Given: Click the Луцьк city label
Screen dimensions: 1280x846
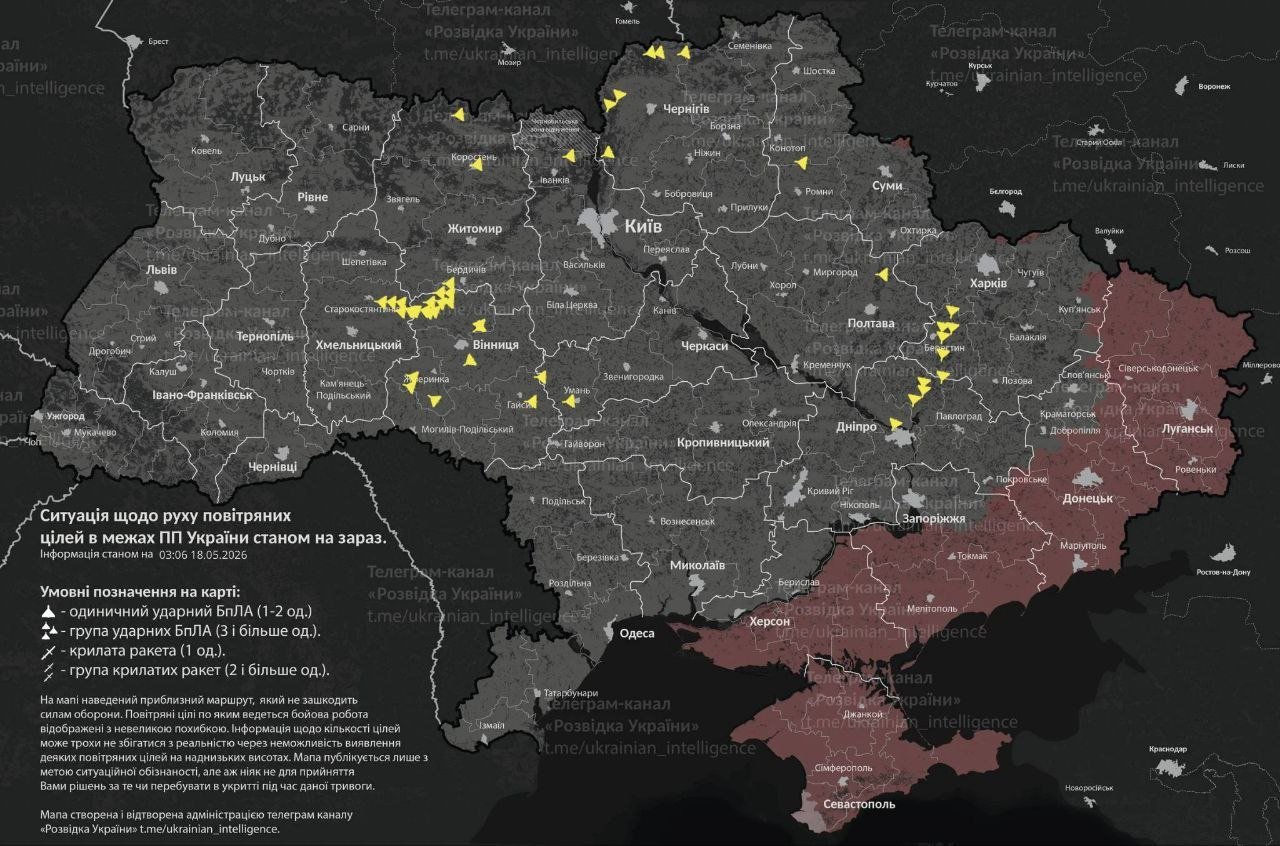Looking at the screenshot, I should tap(247, 176).
